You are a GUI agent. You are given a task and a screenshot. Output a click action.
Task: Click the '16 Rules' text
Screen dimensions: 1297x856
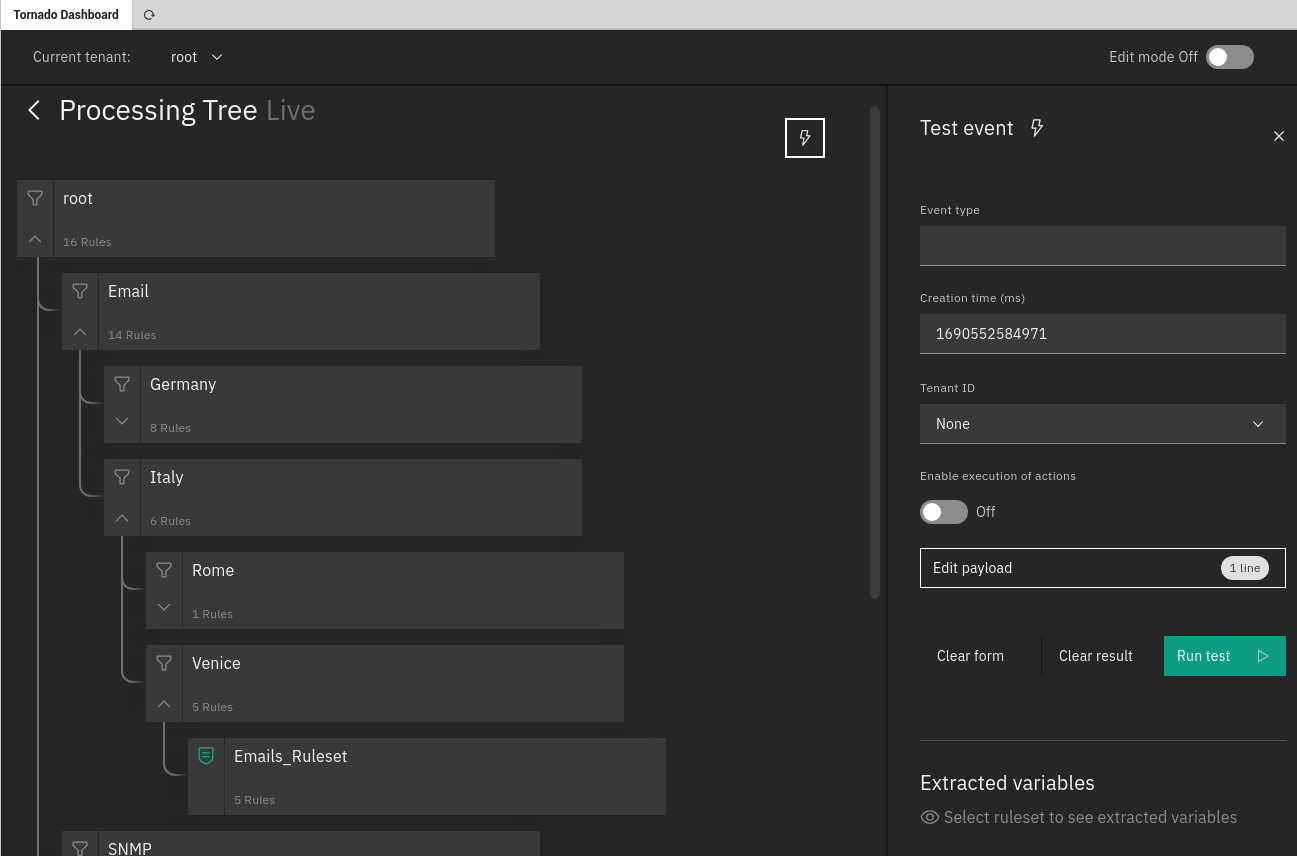pyautogui.click(x=87, y=242)
